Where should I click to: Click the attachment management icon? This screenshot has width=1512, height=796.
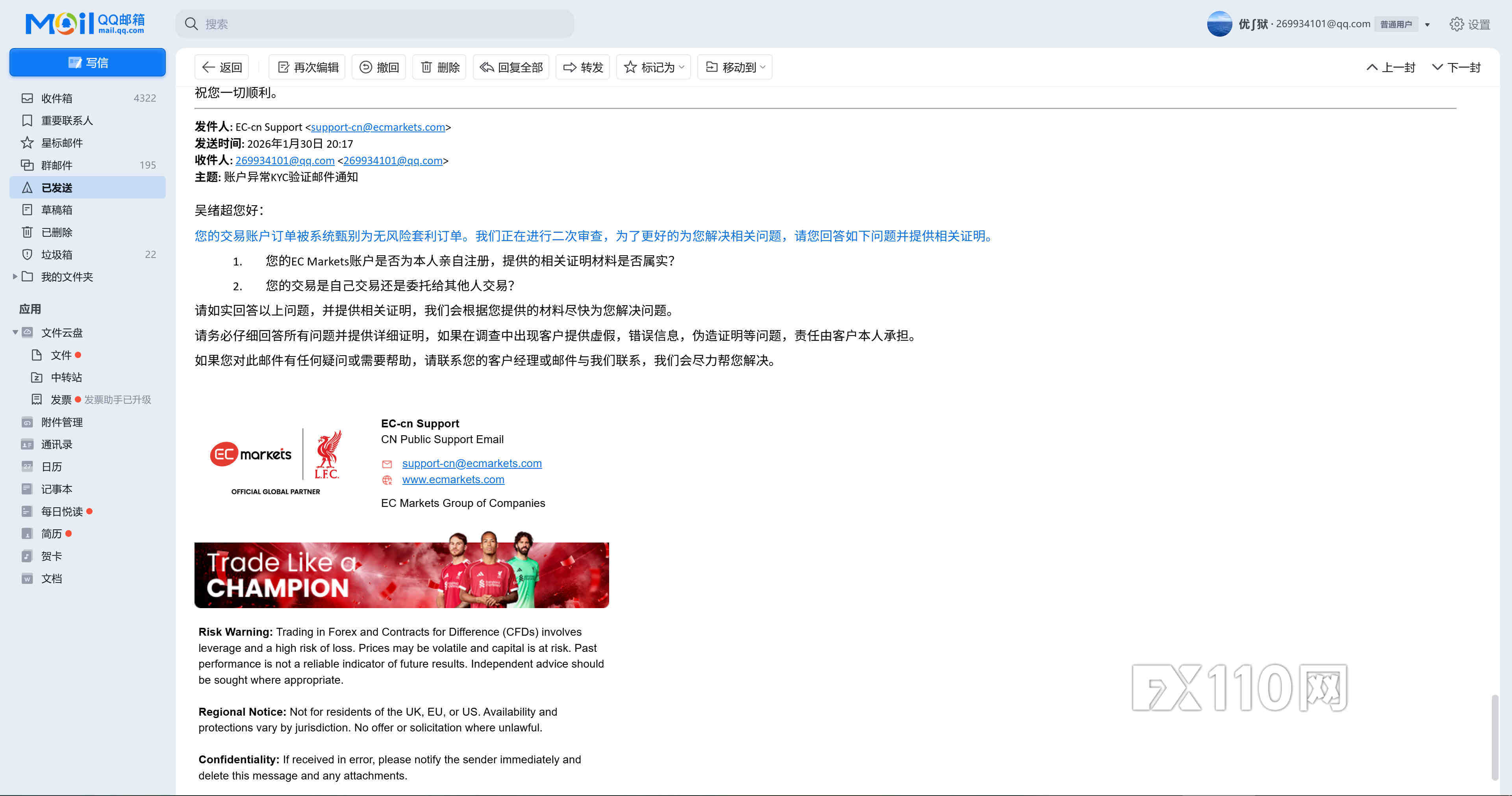(27, 422)
